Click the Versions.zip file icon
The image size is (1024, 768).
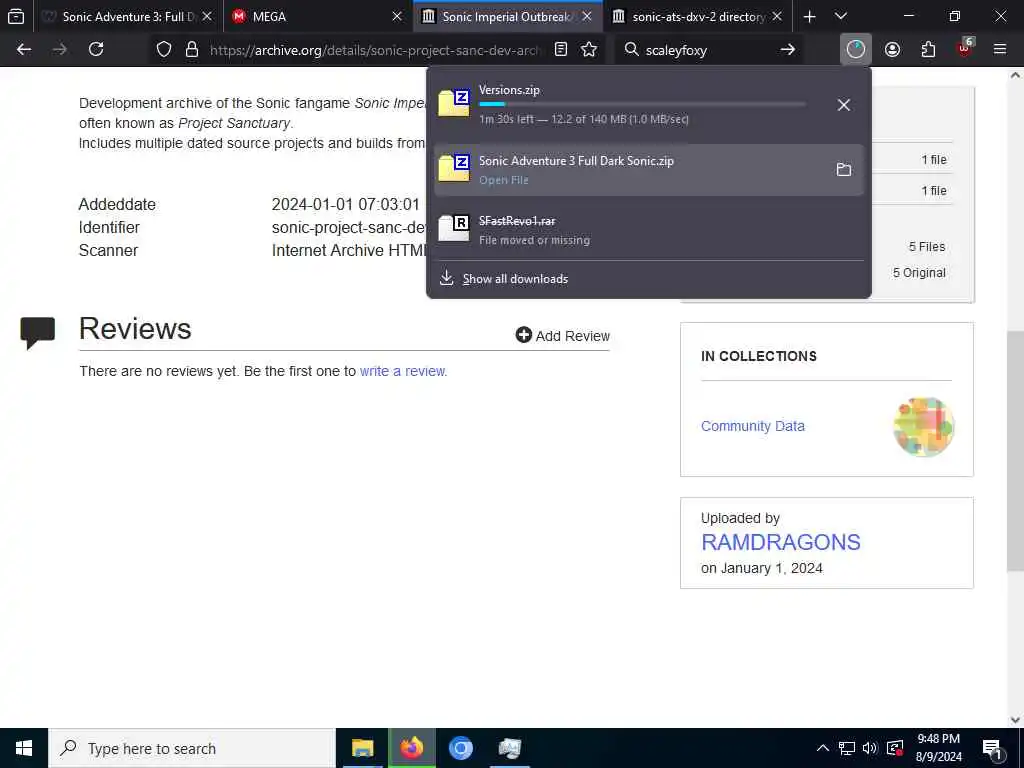click(x=454, y=103)
